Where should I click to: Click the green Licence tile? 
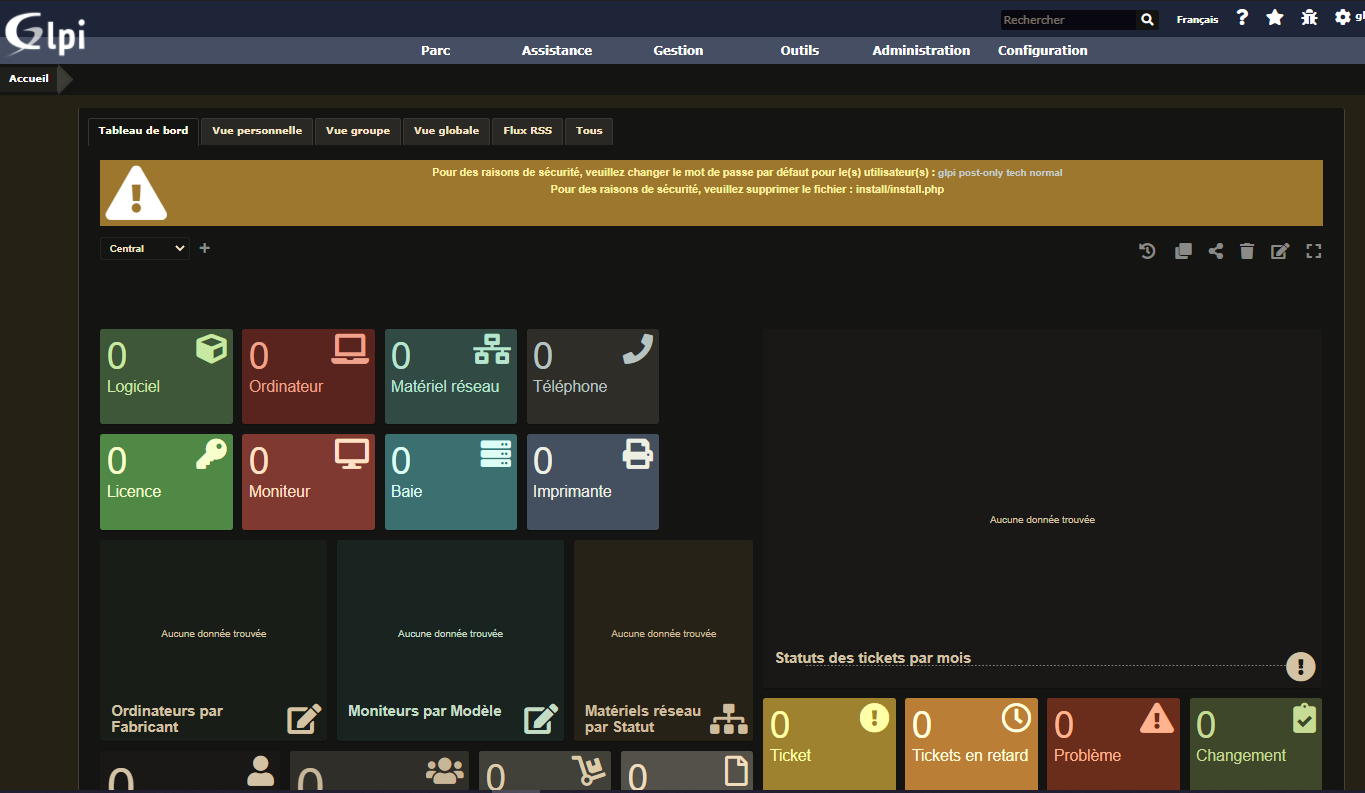pos(166,482)
